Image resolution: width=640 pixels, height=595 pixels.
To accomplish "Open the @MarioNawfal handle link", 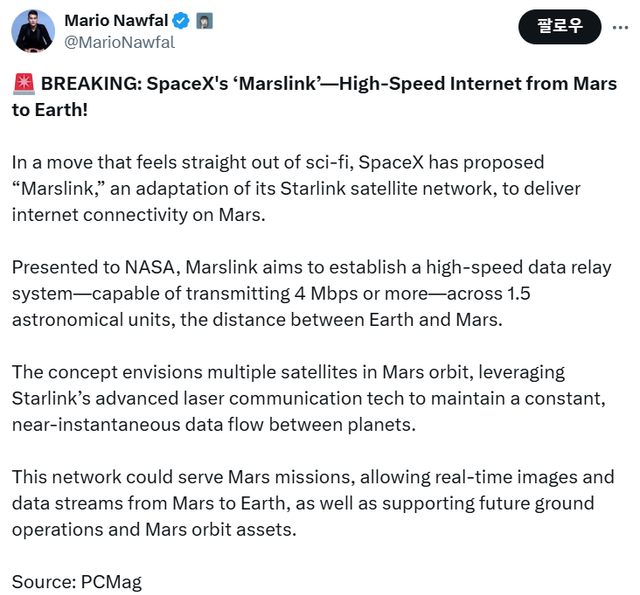I will coord(119,42).
